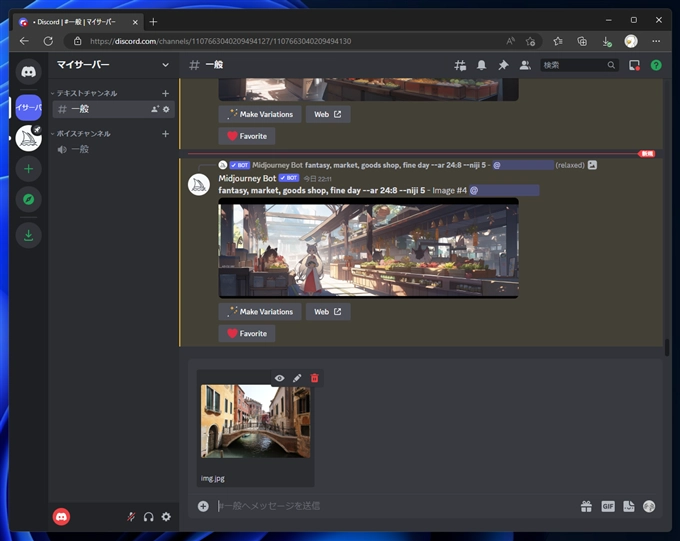Edit the attachment with pencil icon

[297, 378]
